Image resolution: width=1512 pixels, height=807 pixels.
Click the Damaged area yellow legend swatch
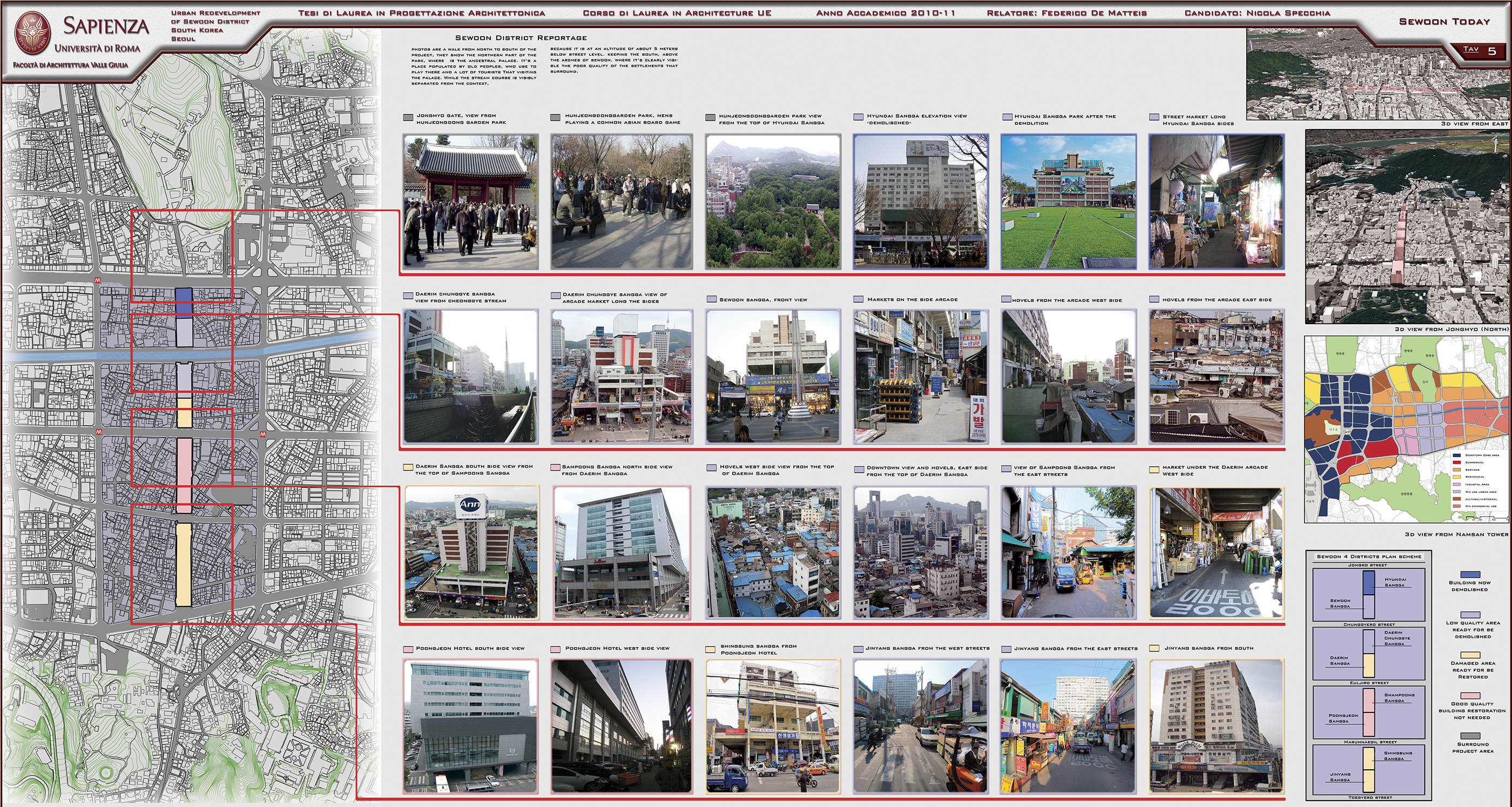pos(1470,655)
